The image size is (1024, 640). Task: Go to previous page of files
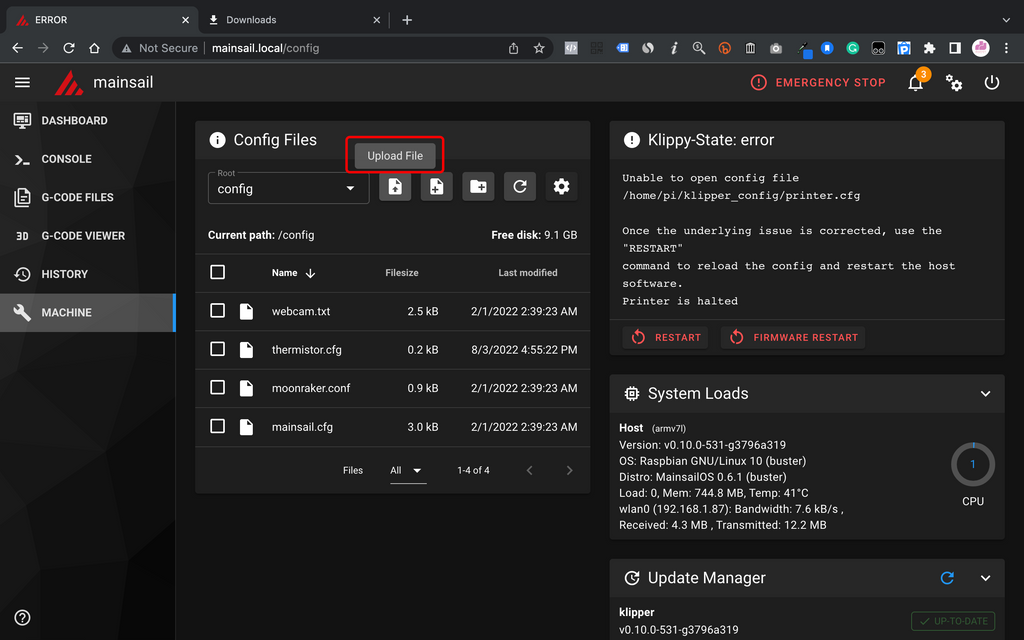[x=530, y=470]
